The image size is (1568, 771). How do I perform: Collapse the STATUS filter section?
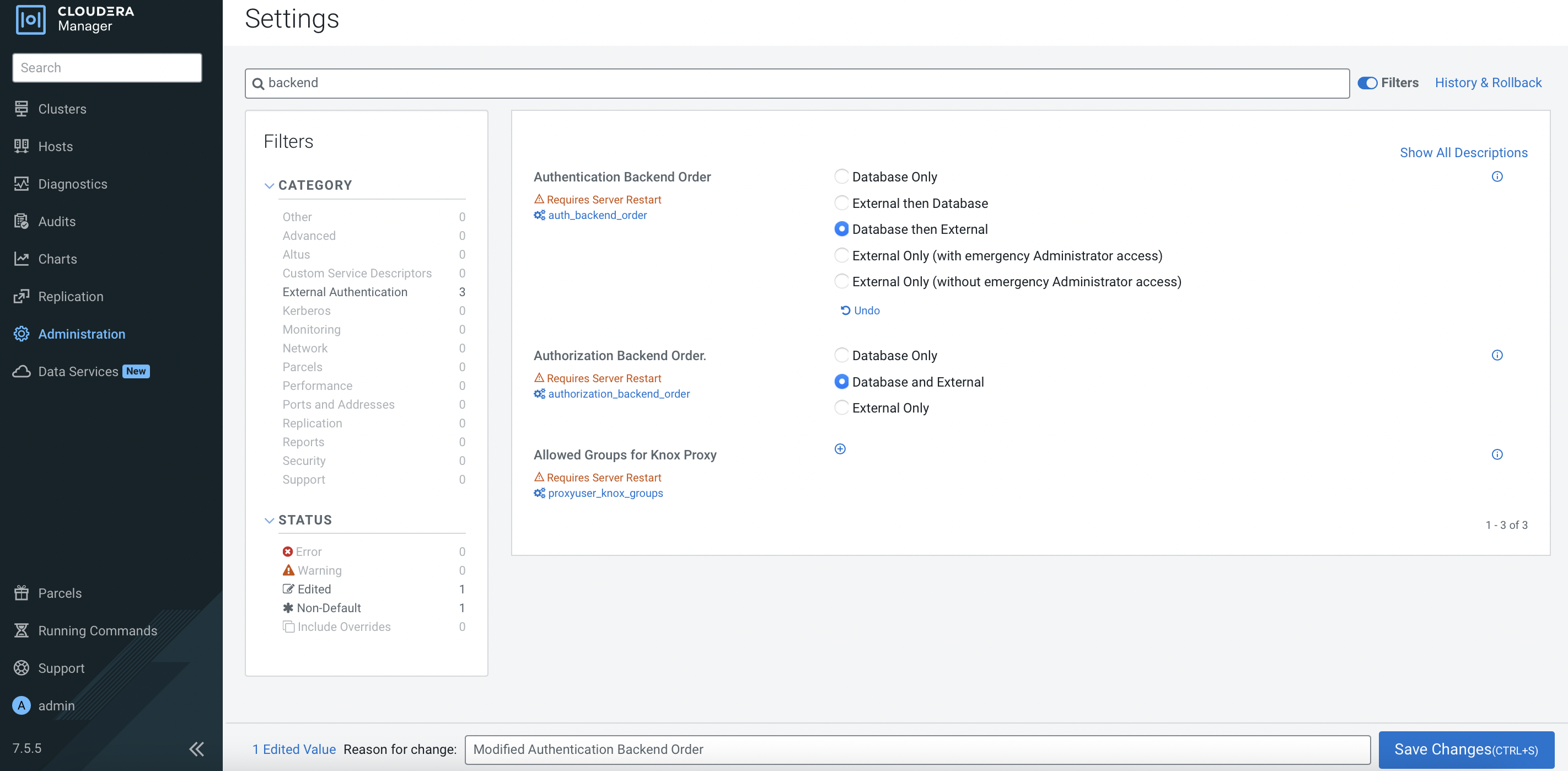click(269, 520)
